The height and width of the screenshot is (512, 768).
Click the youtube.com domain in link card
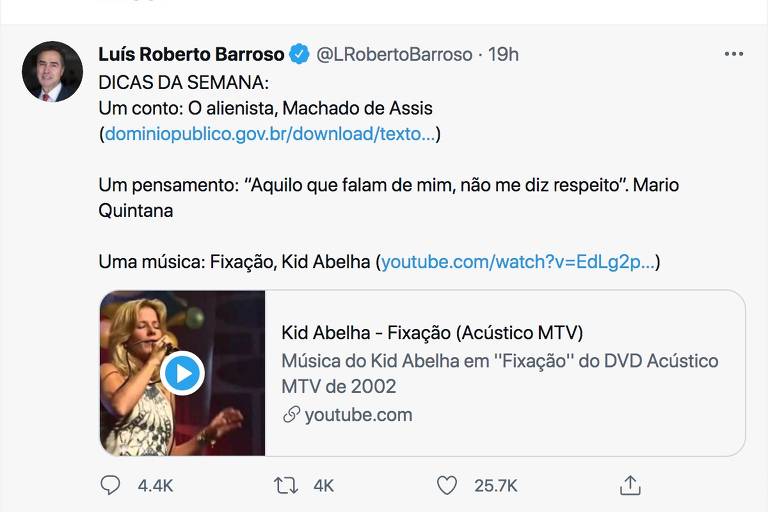click(x=358, y=414)
